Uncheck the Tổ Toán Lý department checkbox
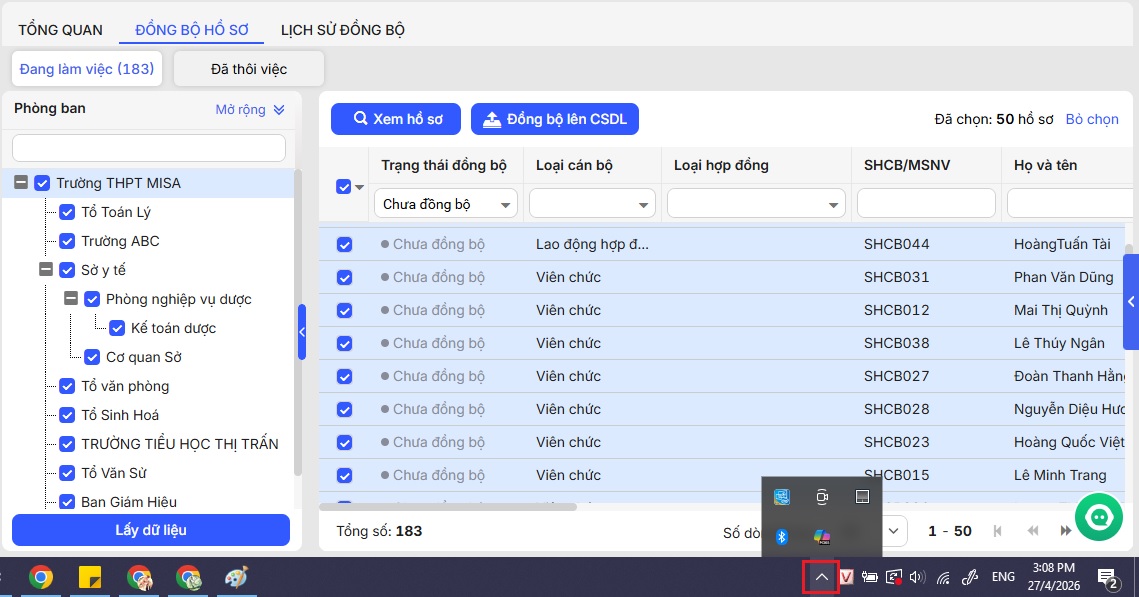The height and width of the screenshot is (597, 1139). click(68, 212)
